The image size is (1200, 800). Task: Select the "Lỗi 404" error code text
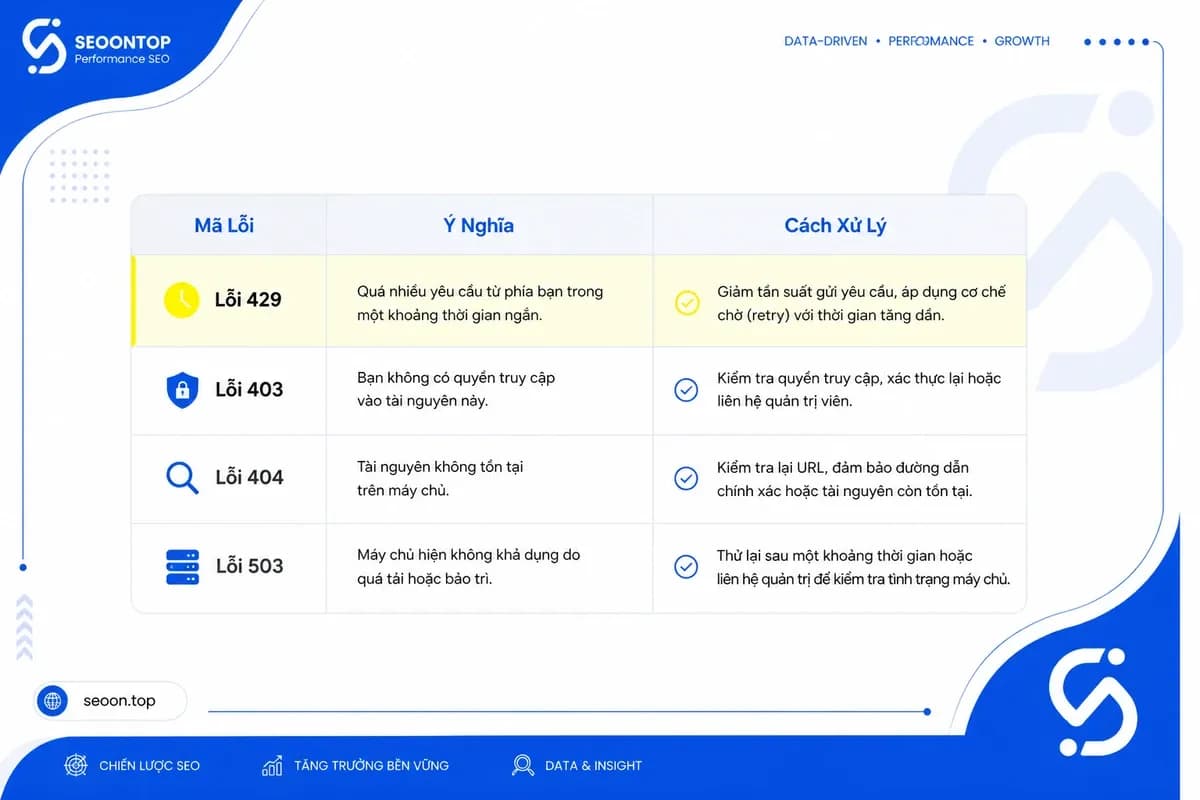pos(249,478)
